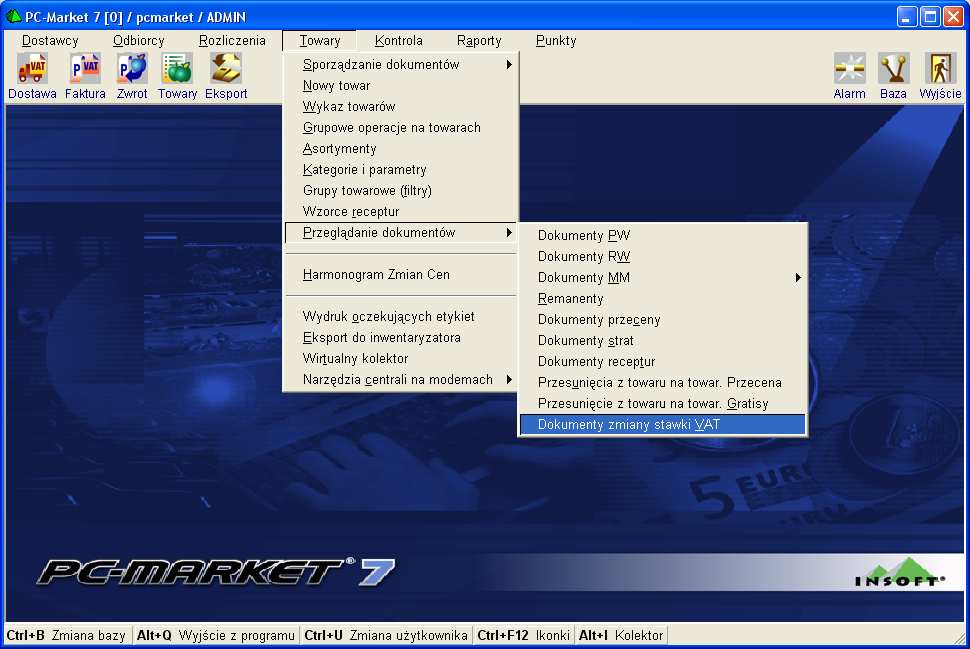The height and width of the screenshot is (649, 970).
Task: Select Dokumenty przeceny
Action: click(663, 320)
